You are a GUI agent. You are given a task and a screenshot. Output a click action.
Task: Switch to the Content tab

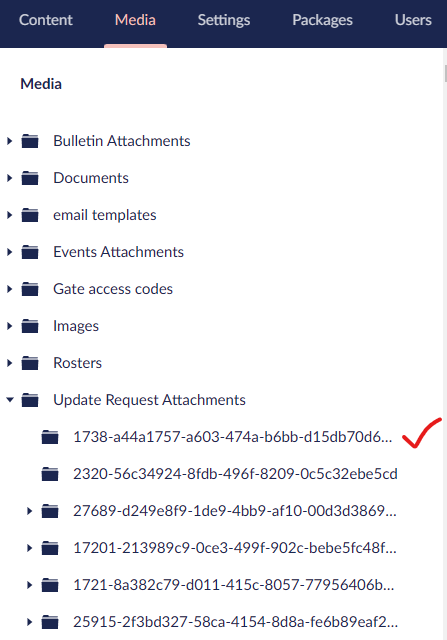coord(46,20)
